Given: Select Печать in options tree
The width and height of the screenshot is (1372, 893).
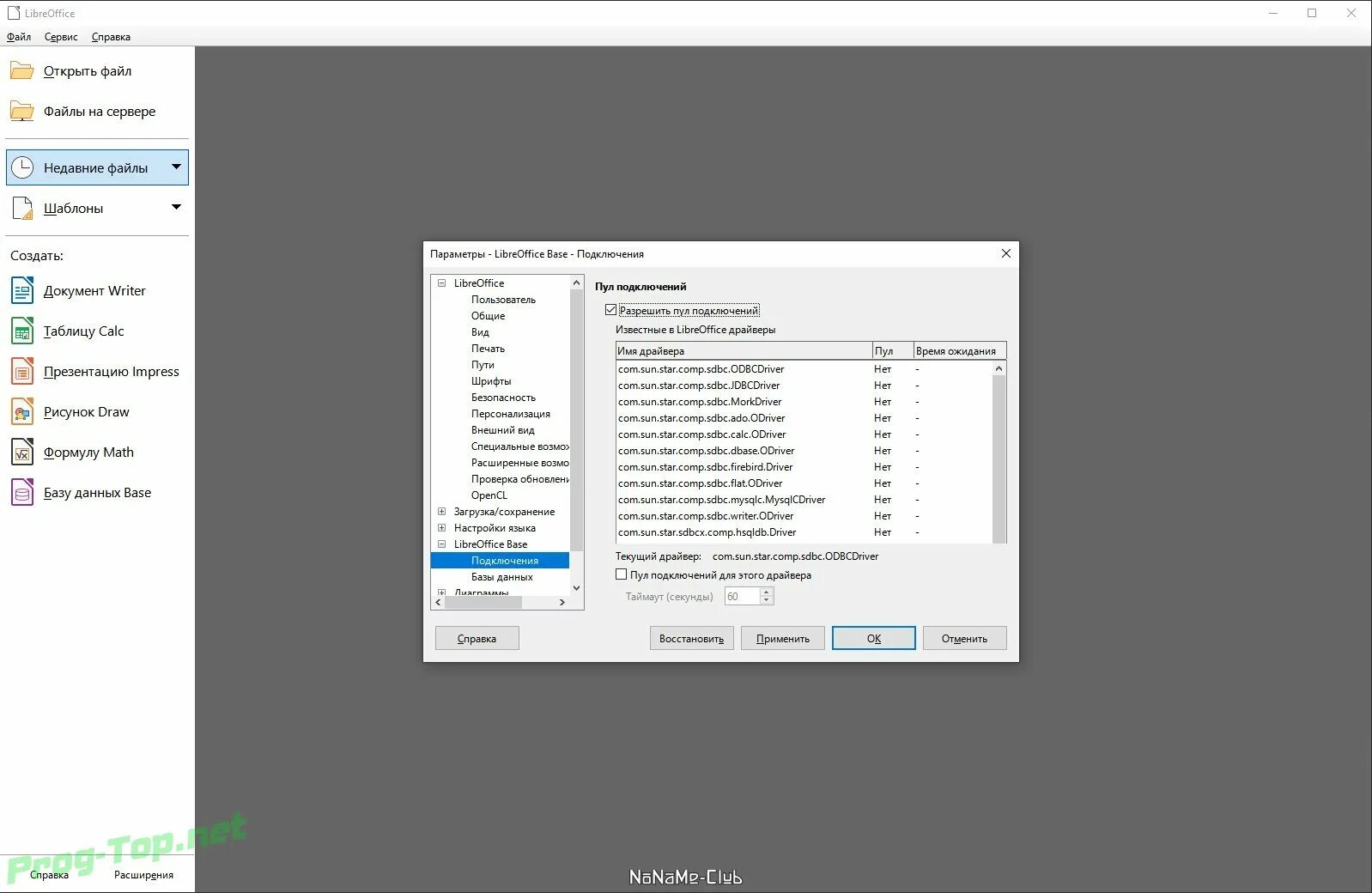Looking at the screenshot, I should click(488, 349).
